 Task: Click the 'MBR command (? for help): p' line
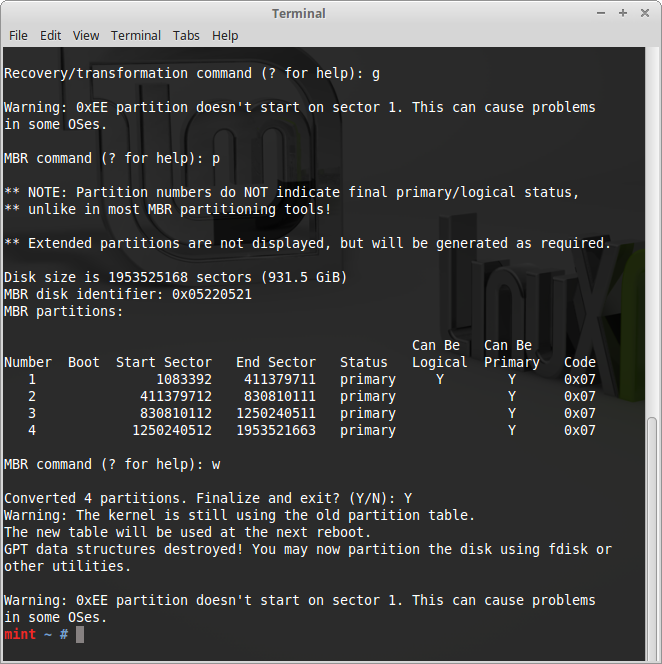(x=112, y=159)
